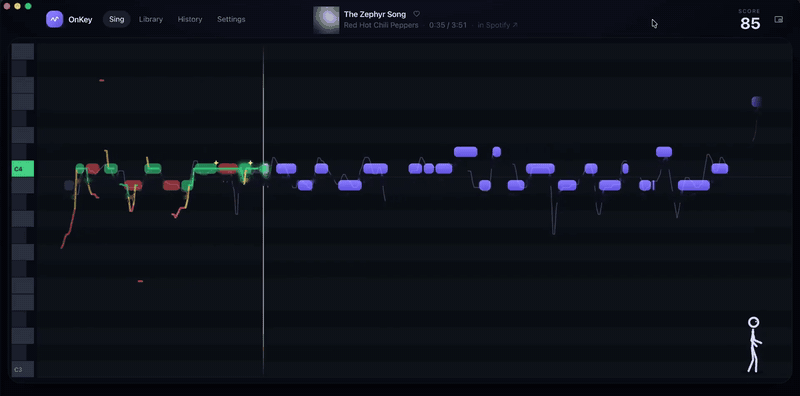
Task: Click the score value 85
Action: click(x=750, y=23)
